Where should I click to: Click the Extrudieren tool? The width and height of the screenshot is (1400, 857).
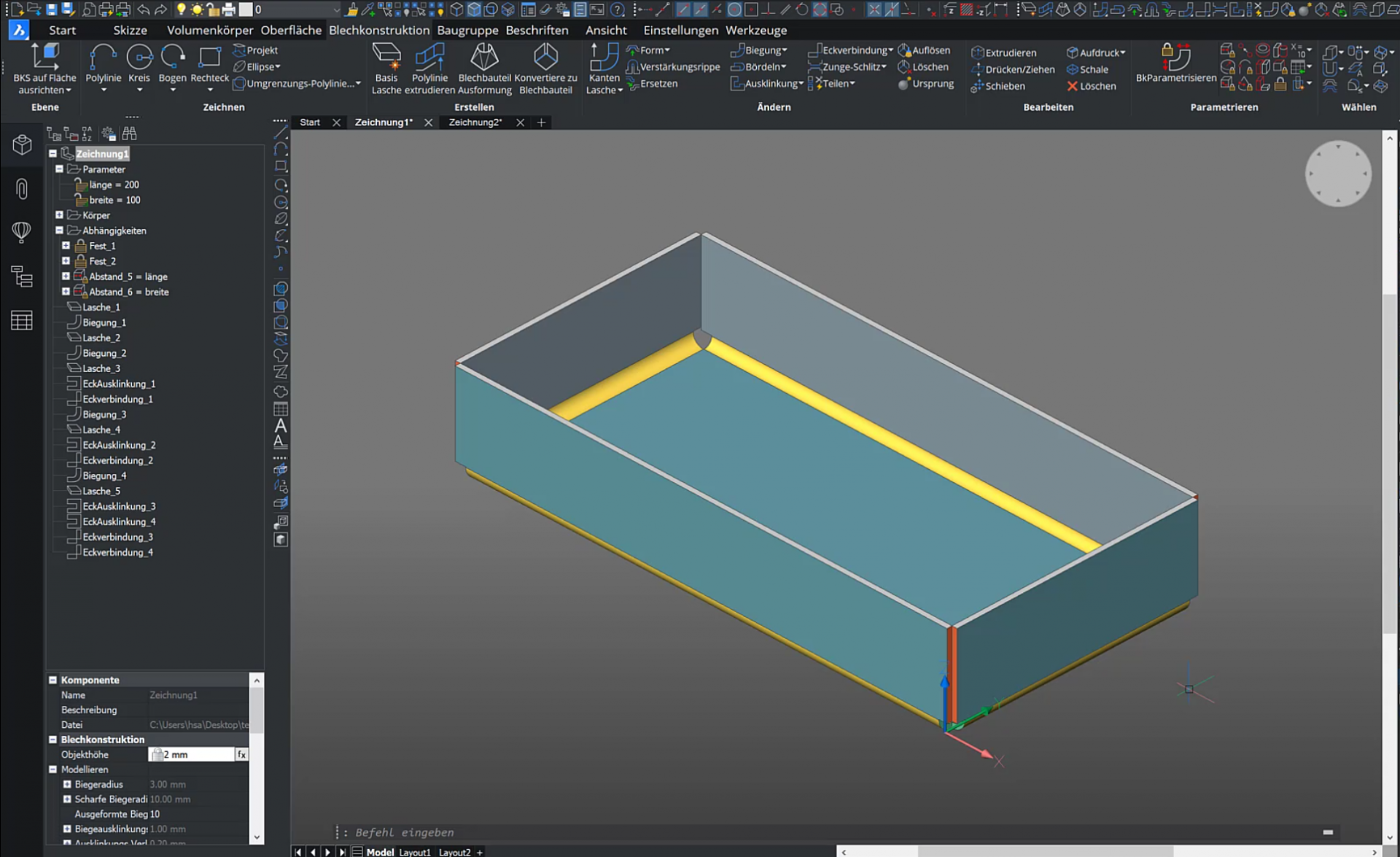click(x=1003, y=53)
